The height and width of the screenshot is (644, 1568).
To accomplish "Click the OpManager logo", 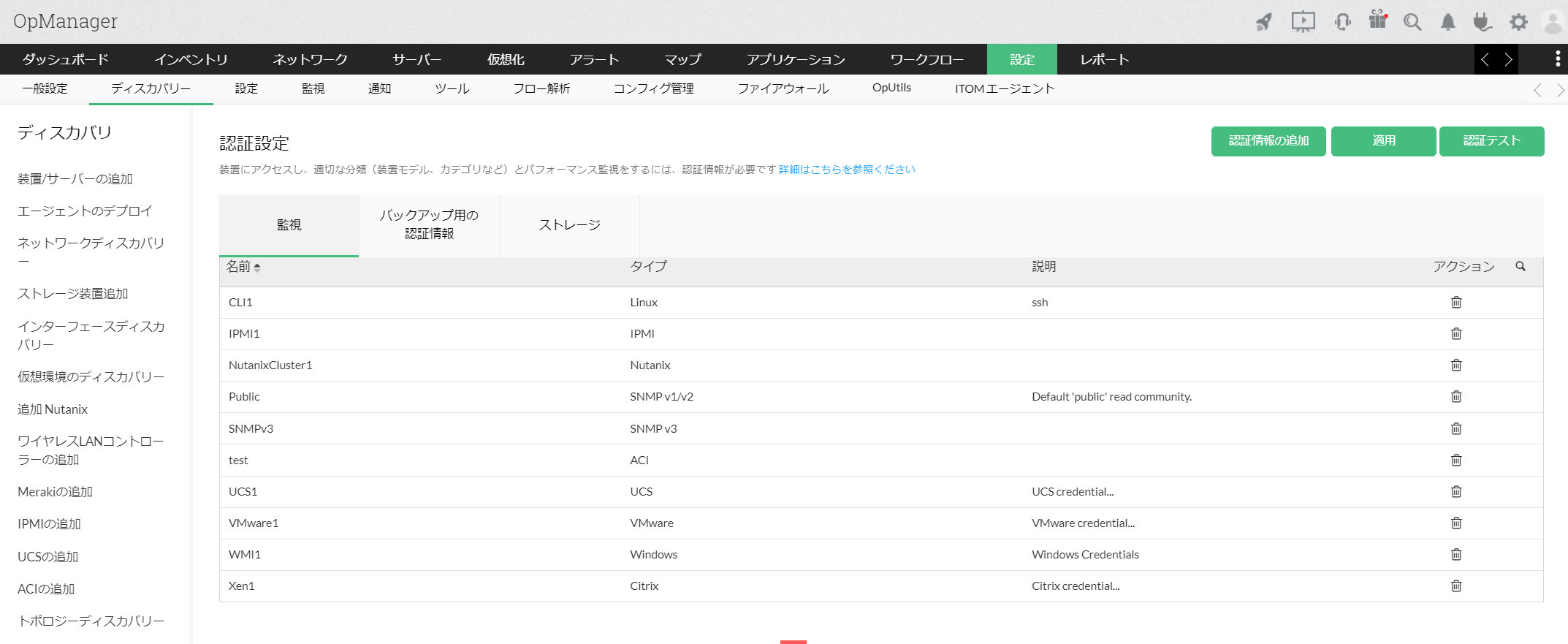I will 65,21.
